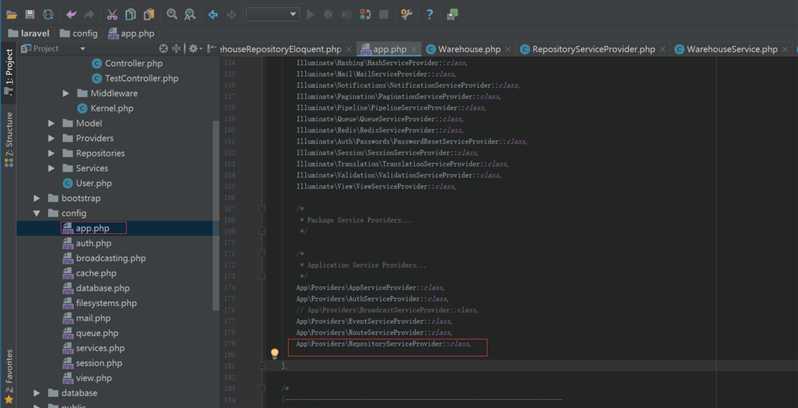
Task: Select filesystems.php in the tree
Action: pos(100,303)
